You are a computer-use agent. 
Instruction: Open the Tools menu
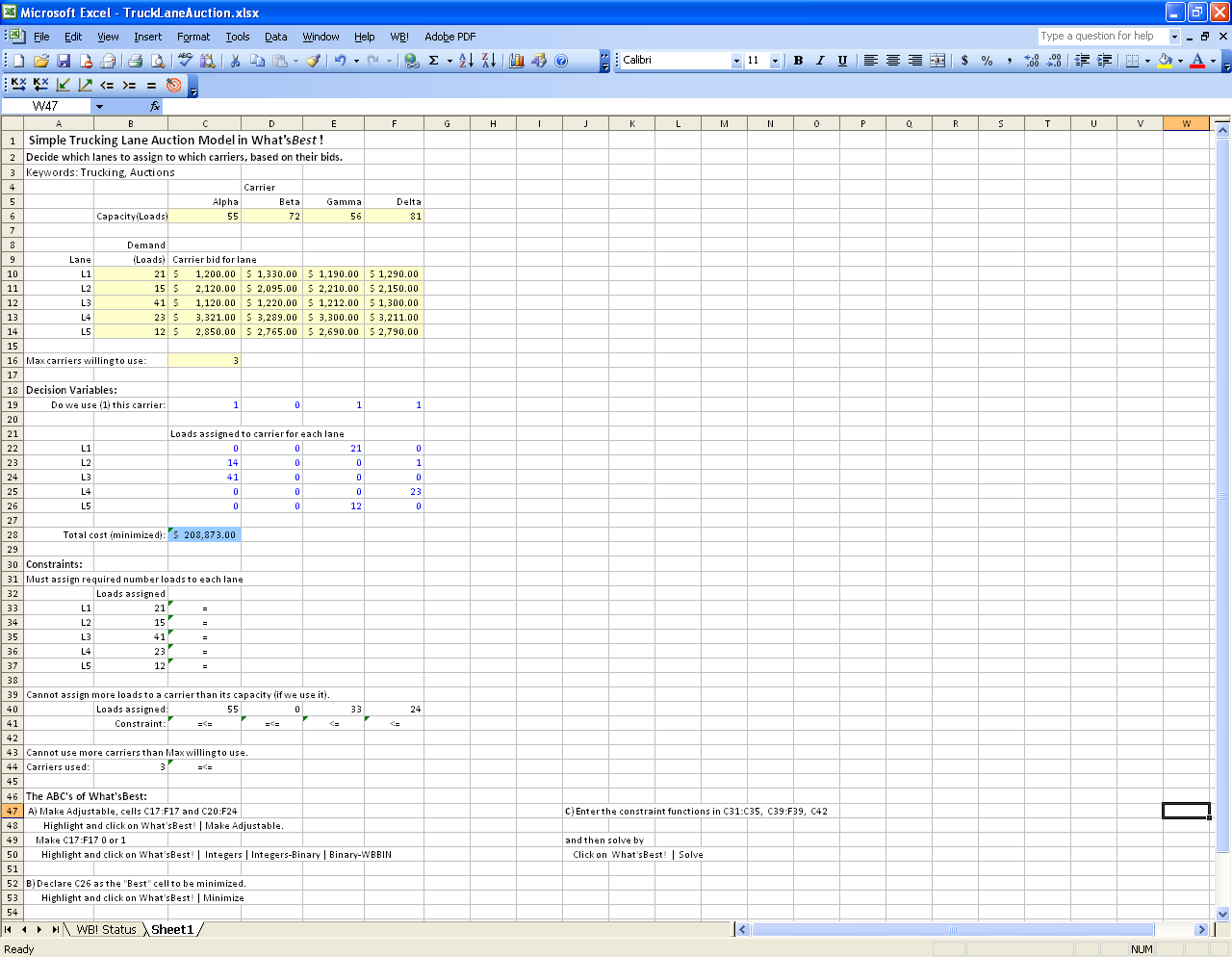tap(238, 37)
